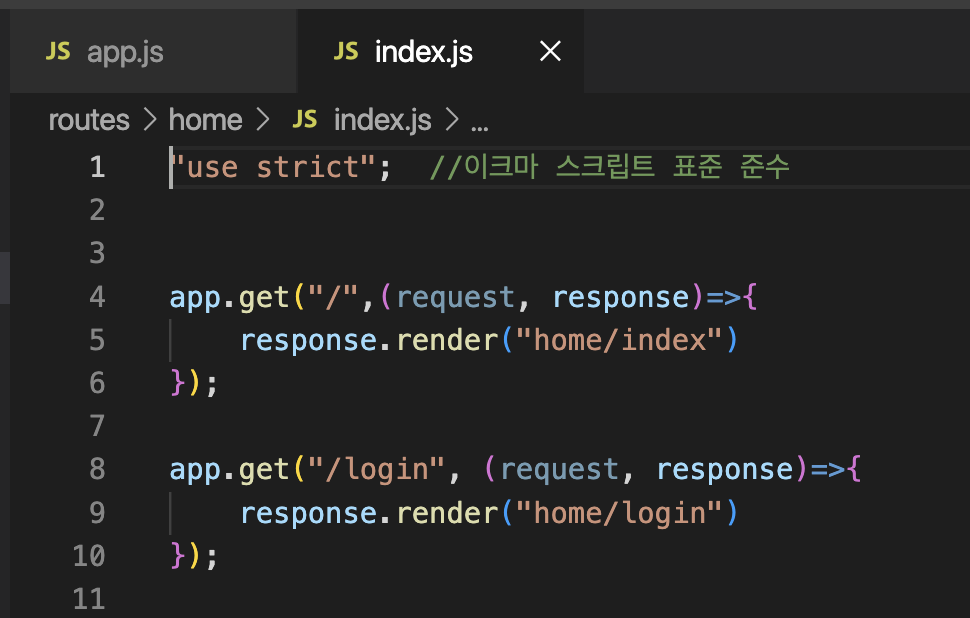
Task: Click render call on line 9
Action: point(447,513)
